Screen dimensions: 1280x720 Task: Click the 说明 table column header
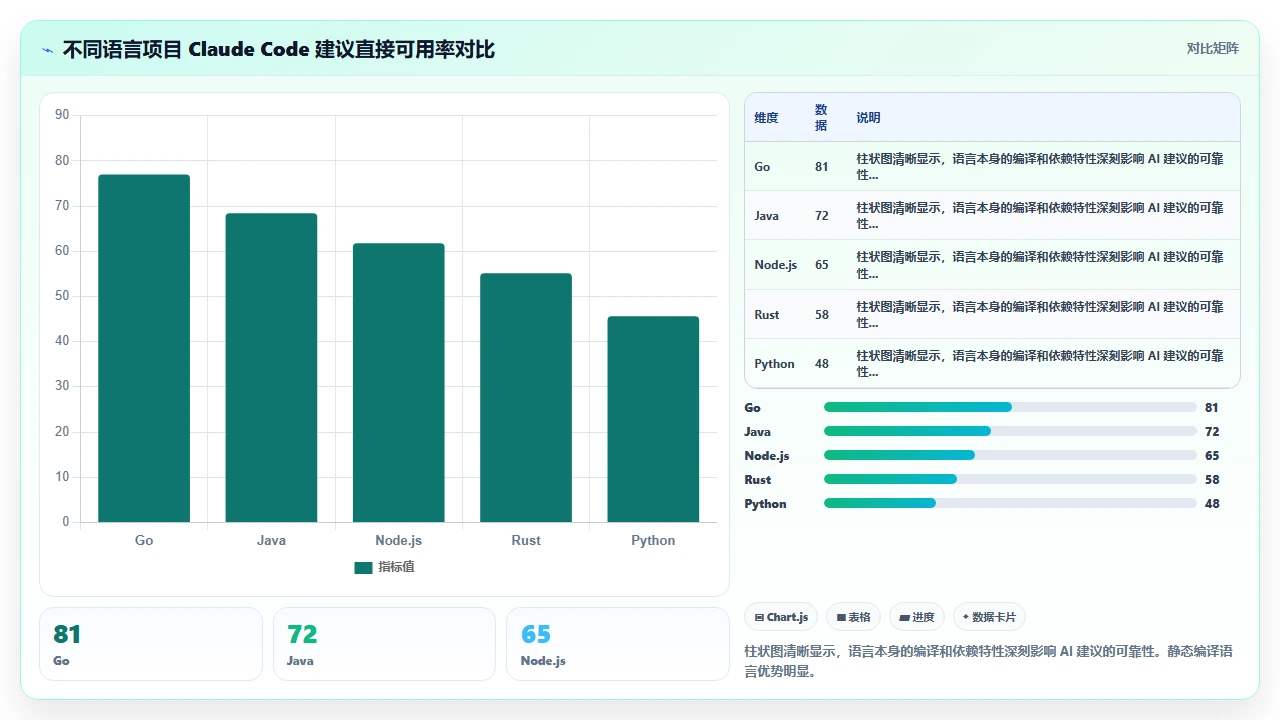[x=868, y=118]
